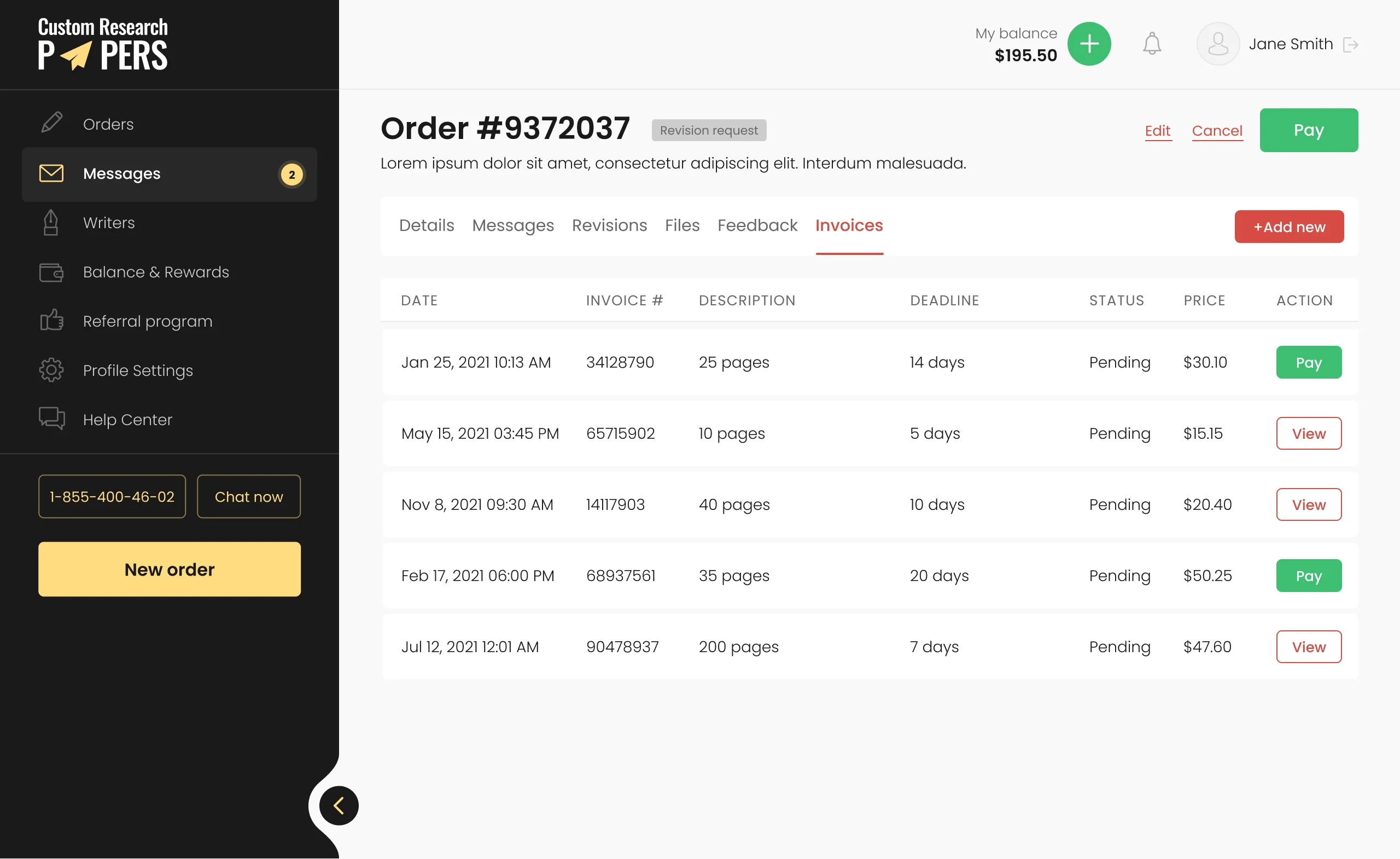The image size is (1400, 859).
Task: Click the logout arrow icon beside Jane Smith
Action: click(x=1350, y=44)
